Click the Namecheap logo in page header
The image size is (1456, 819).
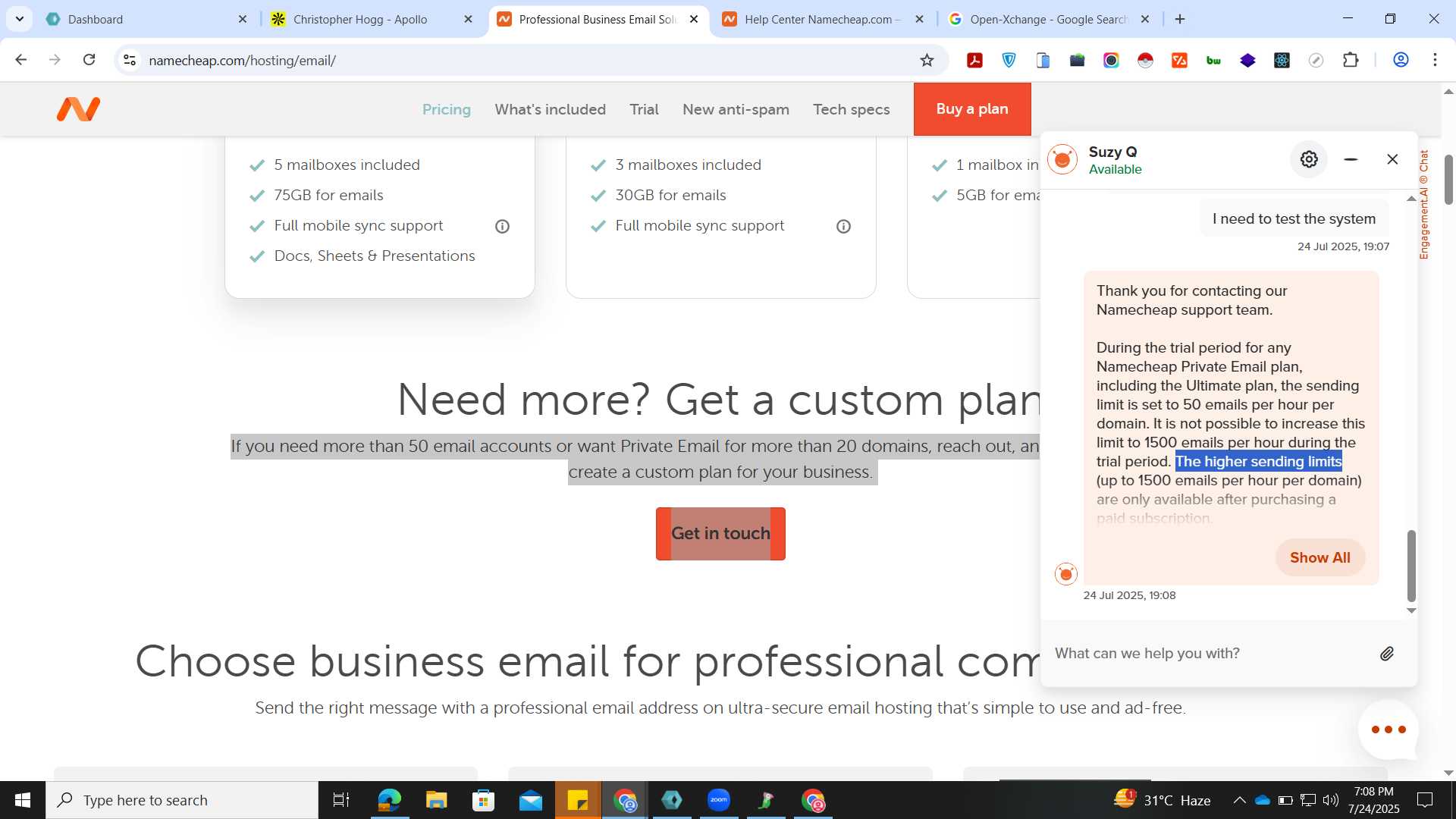point(78,109)
